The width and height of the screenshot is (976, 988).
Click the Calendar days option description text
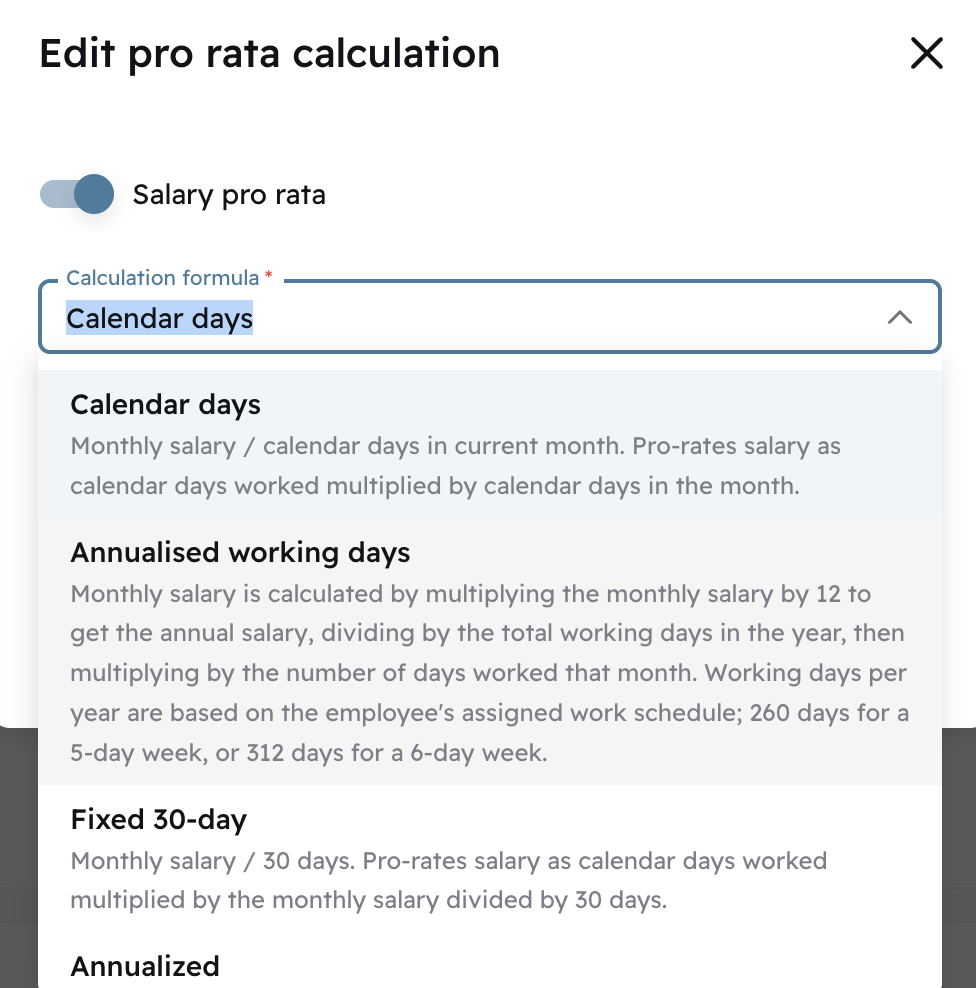point(455,466)
